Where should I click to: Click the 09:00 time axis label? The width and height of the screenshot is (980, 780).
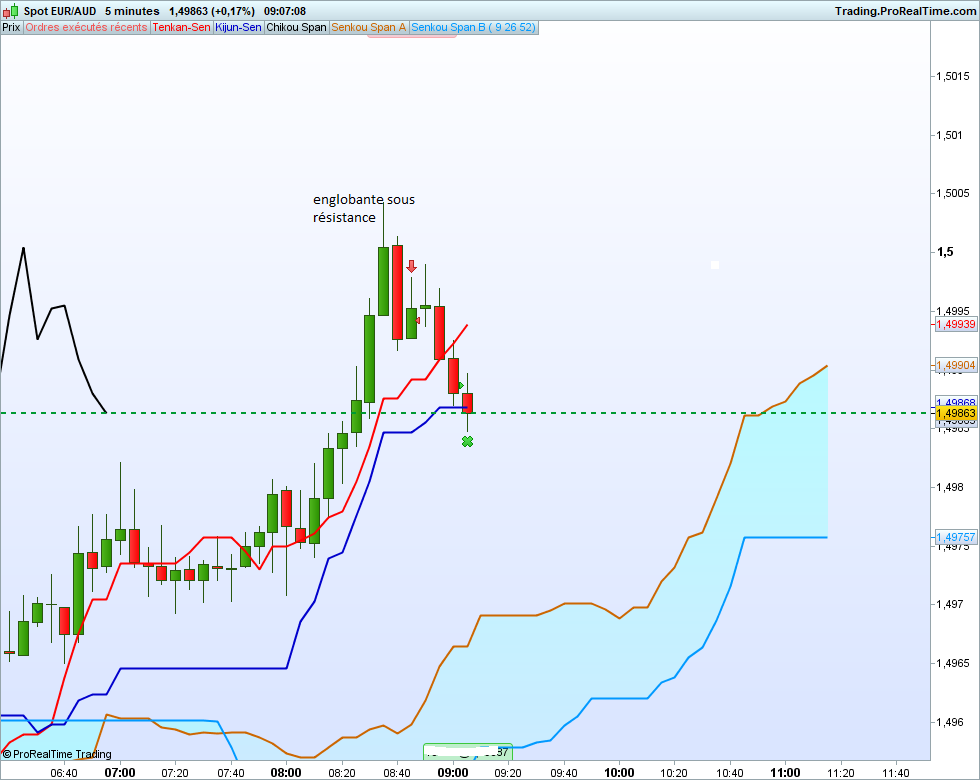(x=452, y=772)
